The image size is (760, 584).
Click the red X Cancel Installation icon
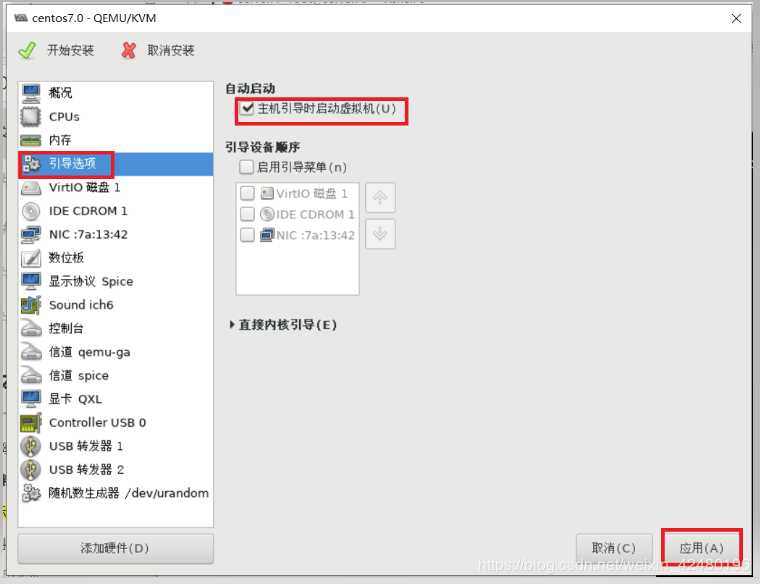tap(128, 50)
